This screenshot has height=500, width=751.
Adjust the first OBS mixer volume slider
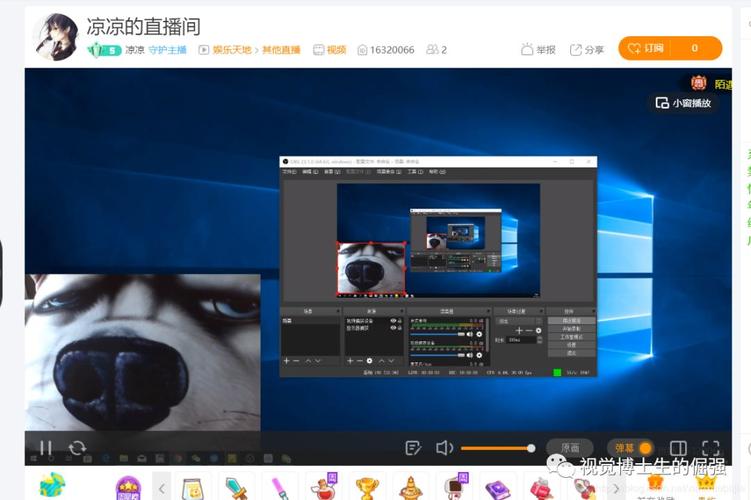(437, 334)
